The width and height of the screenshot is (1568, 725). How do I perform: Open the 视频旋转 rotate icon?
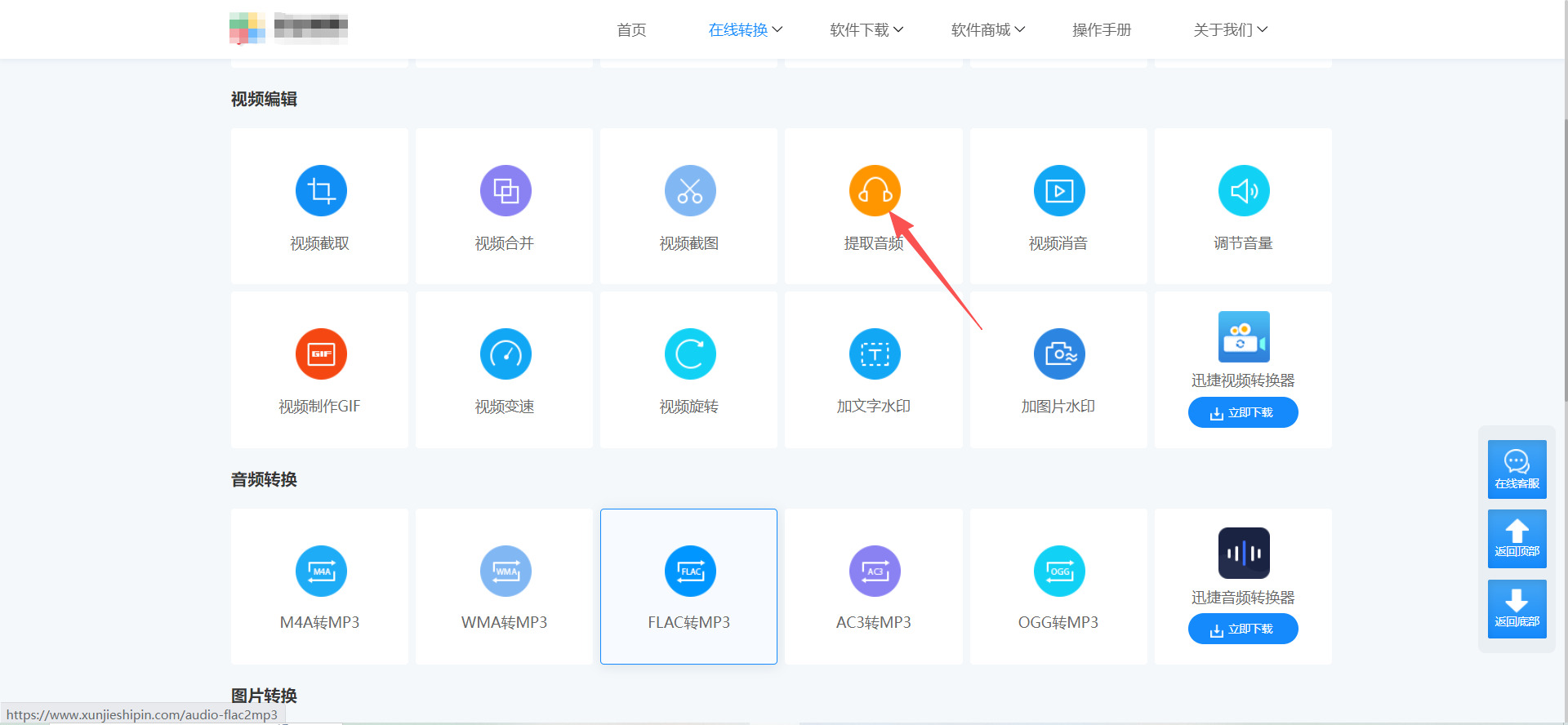tap(690, 354)
